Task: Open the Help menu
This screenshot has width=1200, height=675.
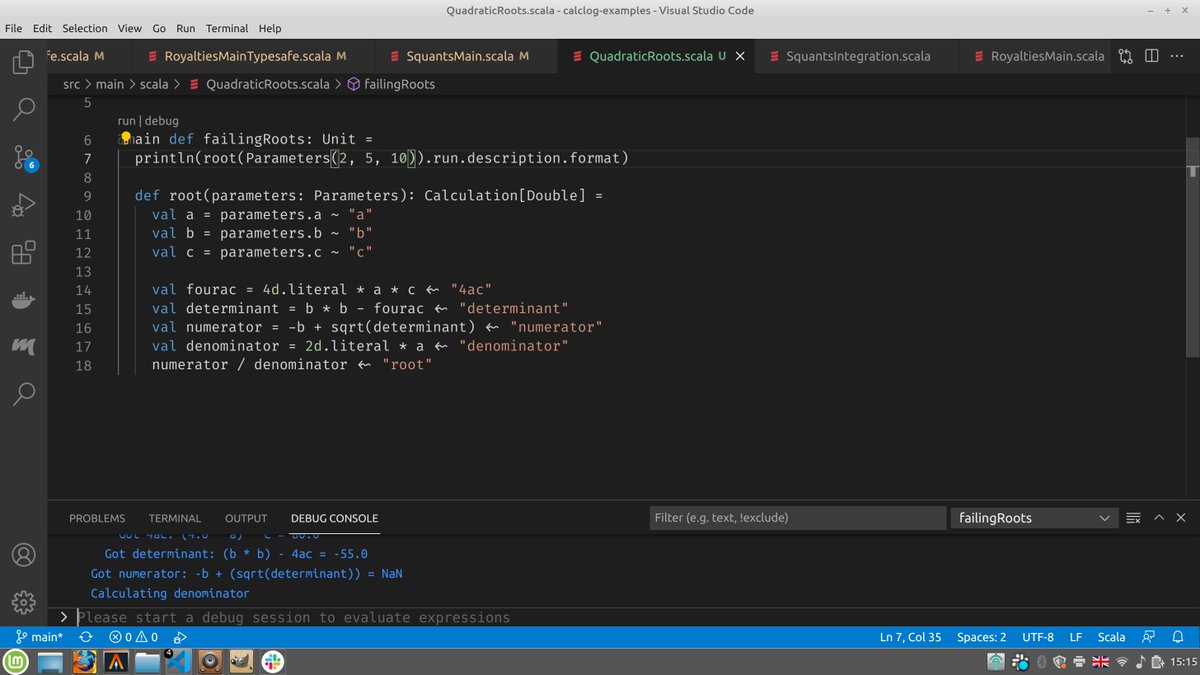Action: click(270, 28)
